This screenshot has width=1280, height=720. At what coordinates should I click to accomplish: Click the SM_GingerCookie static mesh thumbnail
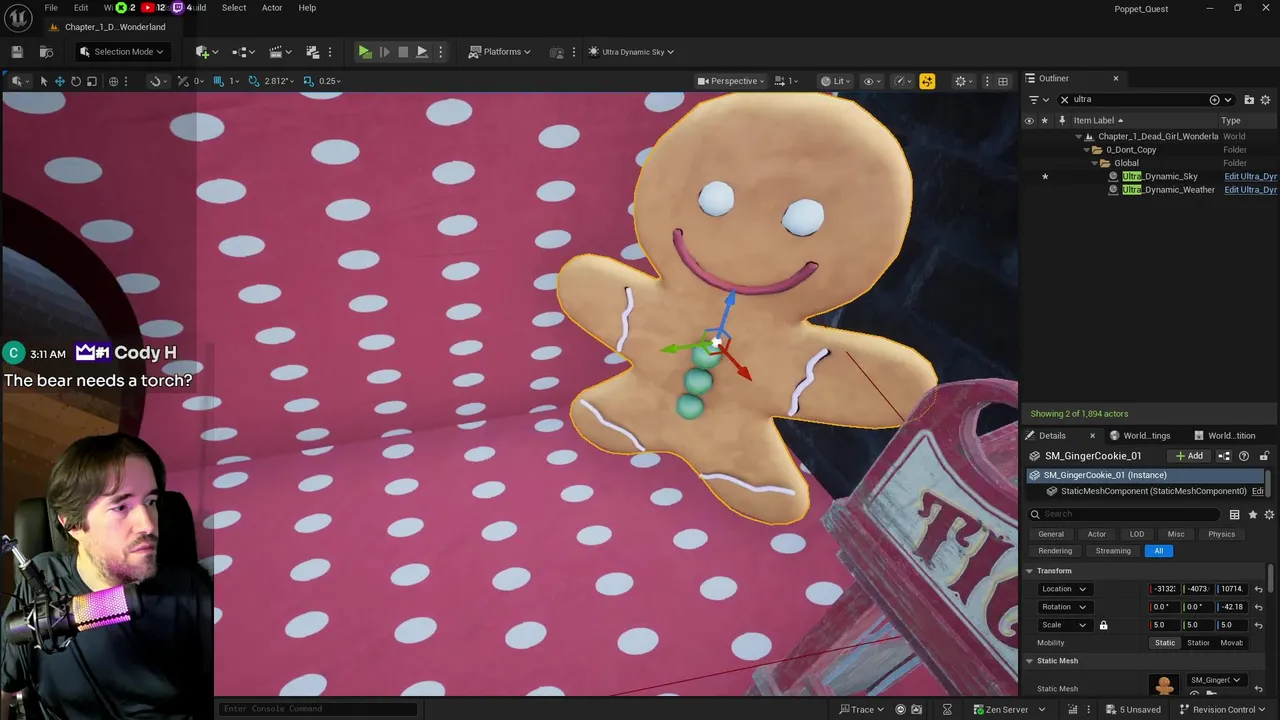tap(1163, 684)
